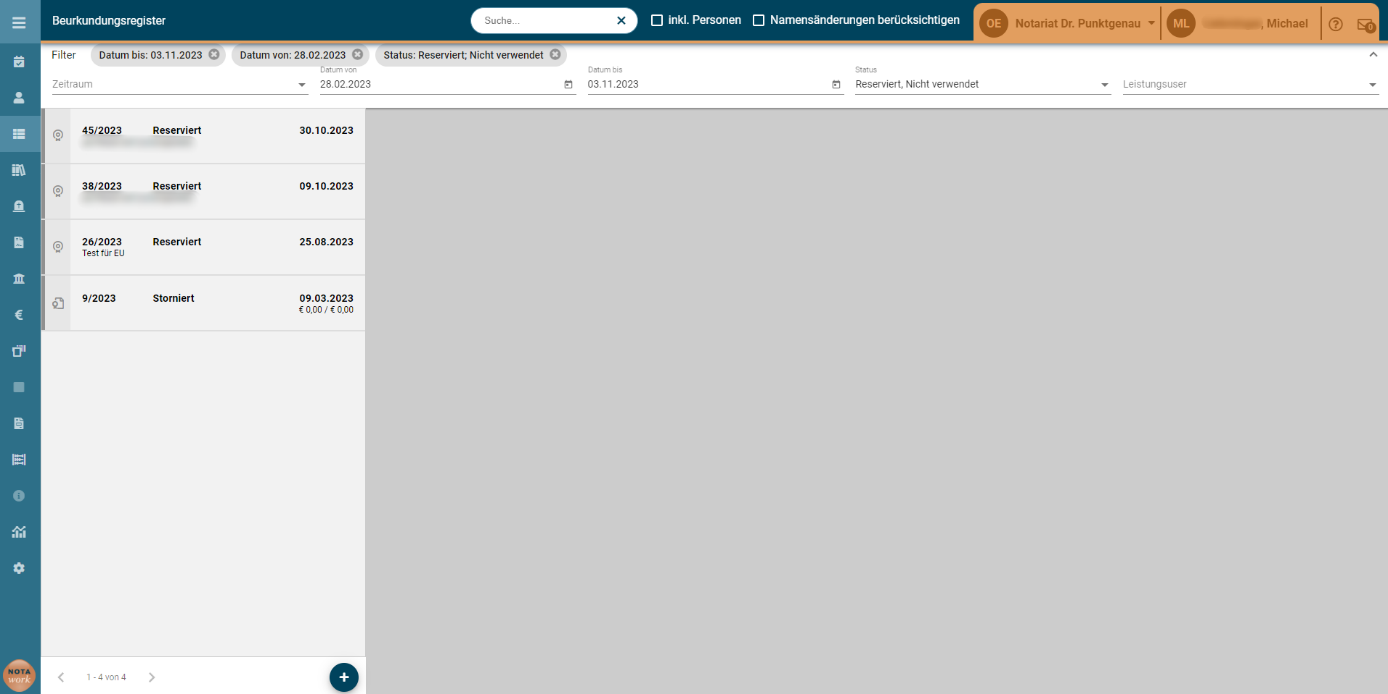This screenshot has width=1388, height=694.
Task: Open the statistics chart sidebar icon
Action: coord(19,531)
